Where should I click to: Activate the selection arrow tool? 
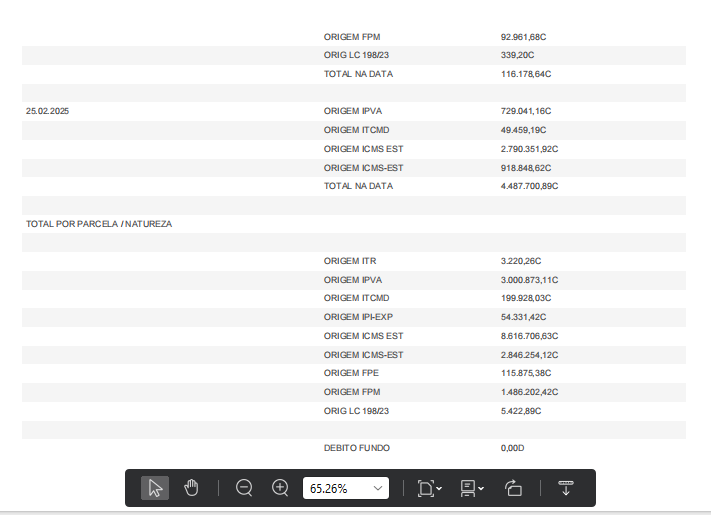(155, 488)
